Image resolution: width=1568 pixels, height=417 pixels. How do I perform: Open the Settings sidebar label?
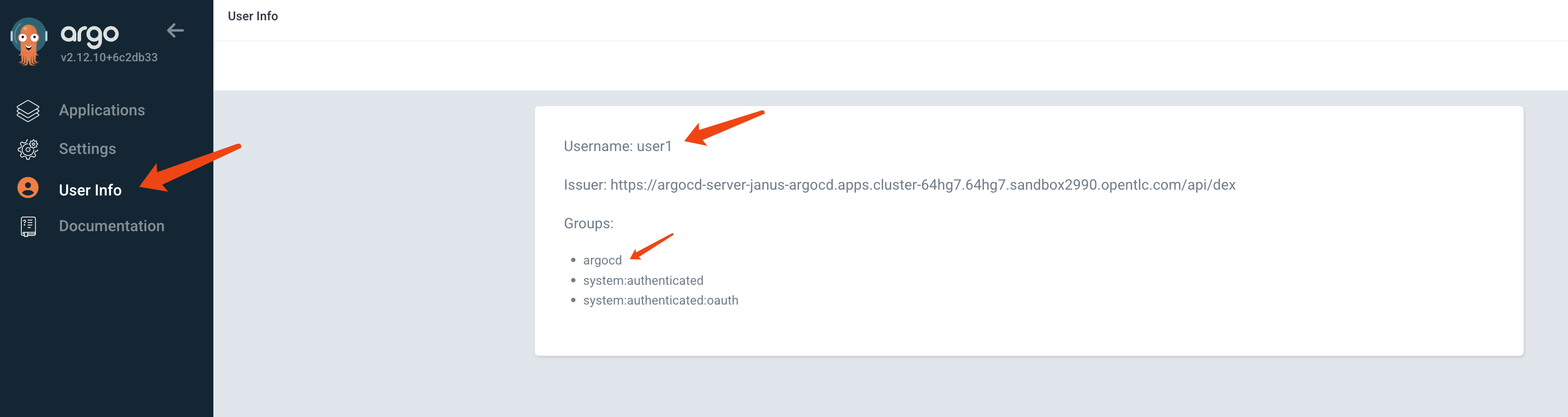tap(87, 149)
